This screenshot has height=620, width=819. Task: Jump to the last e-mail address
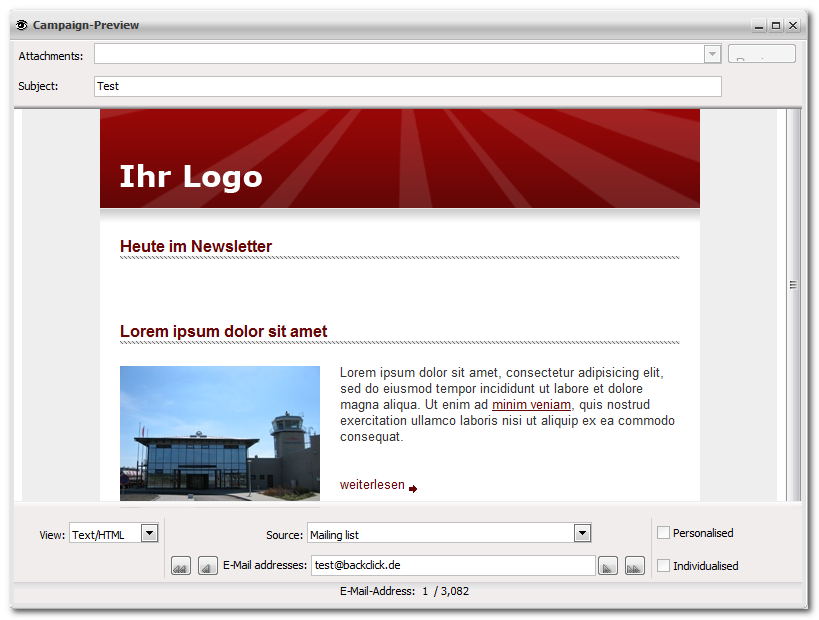(635, 566)
